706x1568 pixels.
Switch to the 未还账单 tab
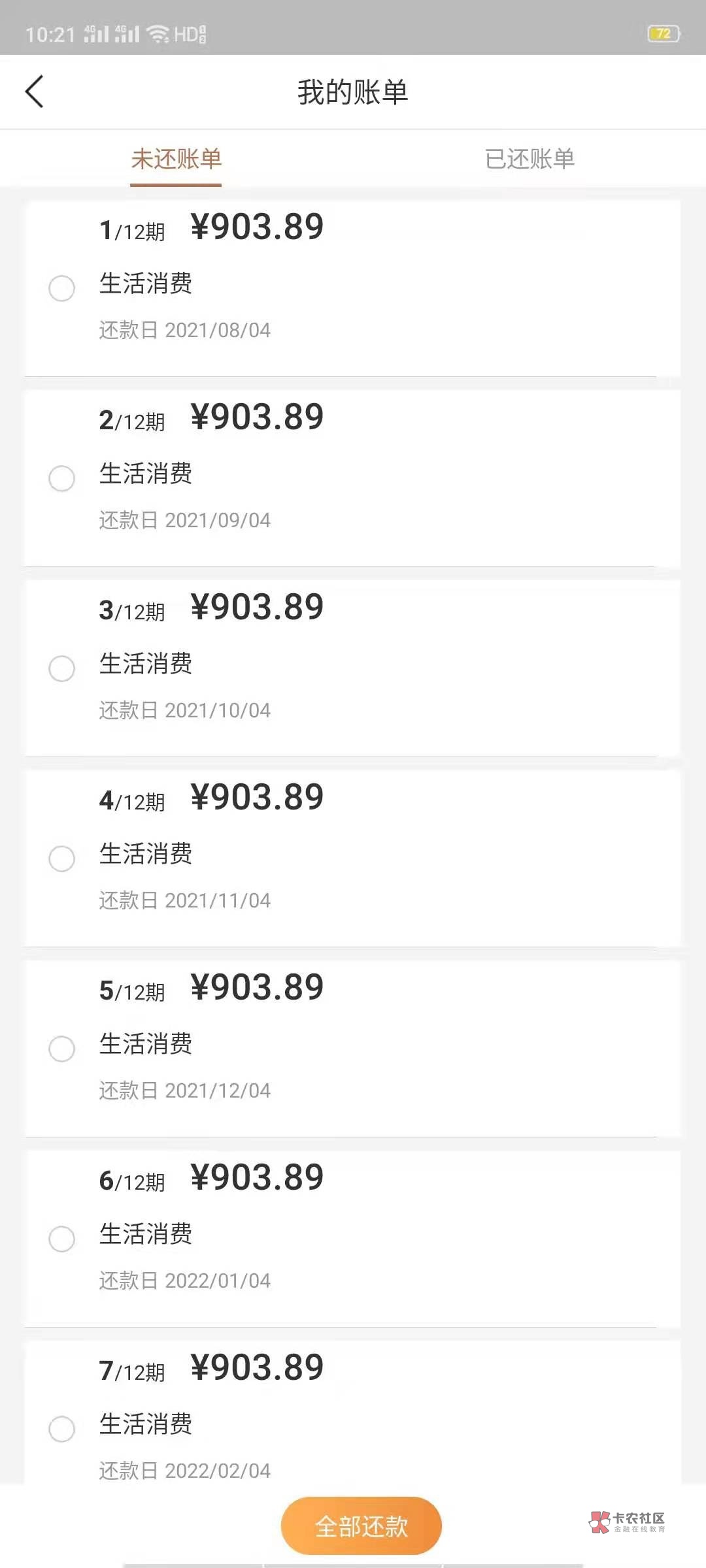click(x=176, y=159)
